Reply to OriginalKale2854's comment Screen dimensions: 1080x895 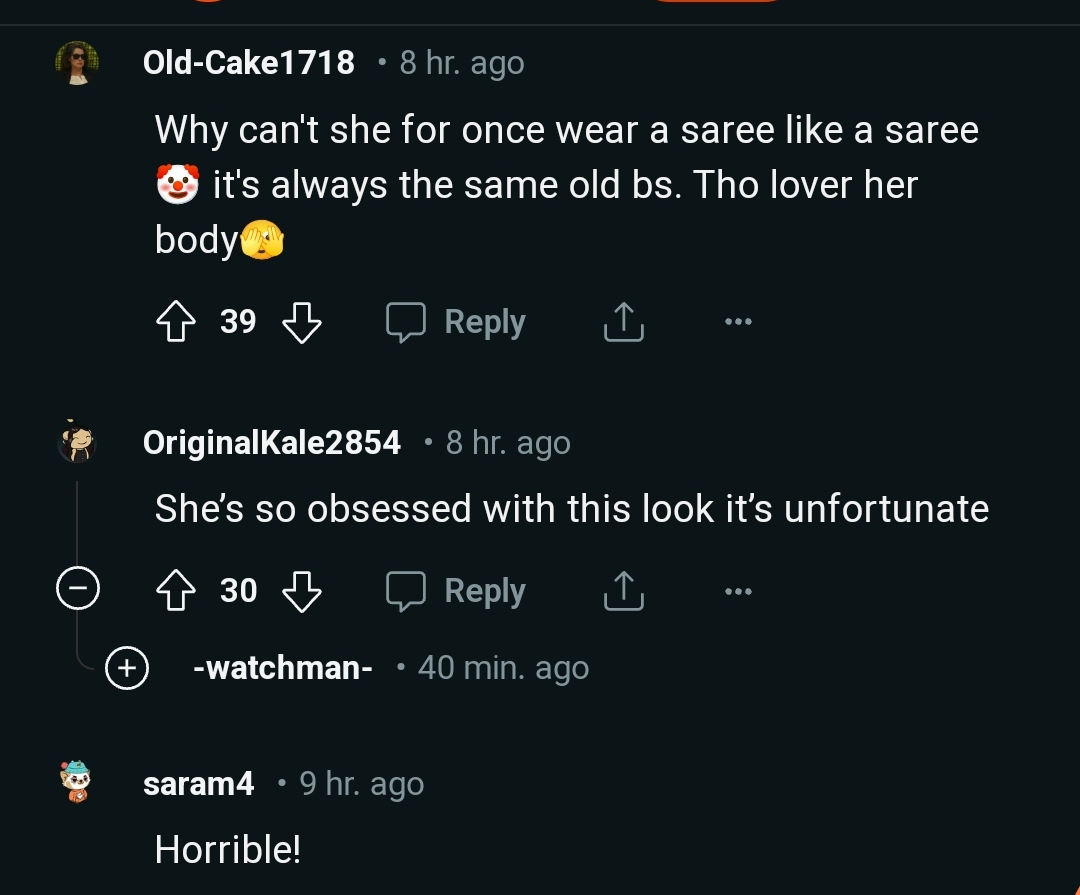pyautogui.click(x=455, y=590)
